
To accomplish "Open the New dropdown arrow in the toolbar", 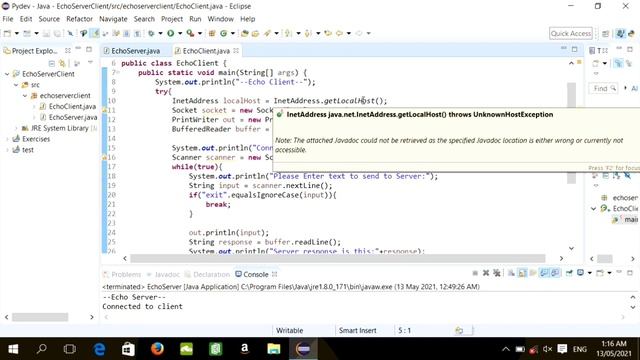I will 17,33.
